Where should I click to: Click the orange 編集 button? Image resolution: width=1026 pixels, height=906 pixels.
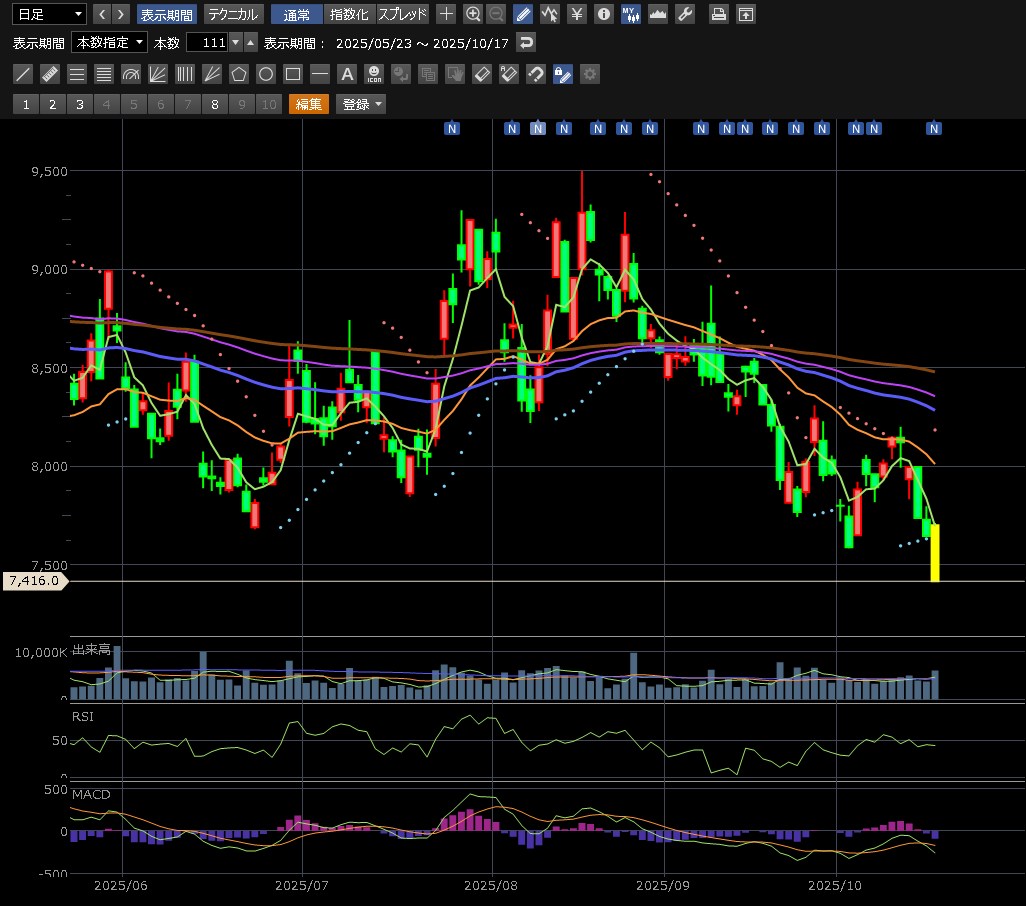click(309, 104)
